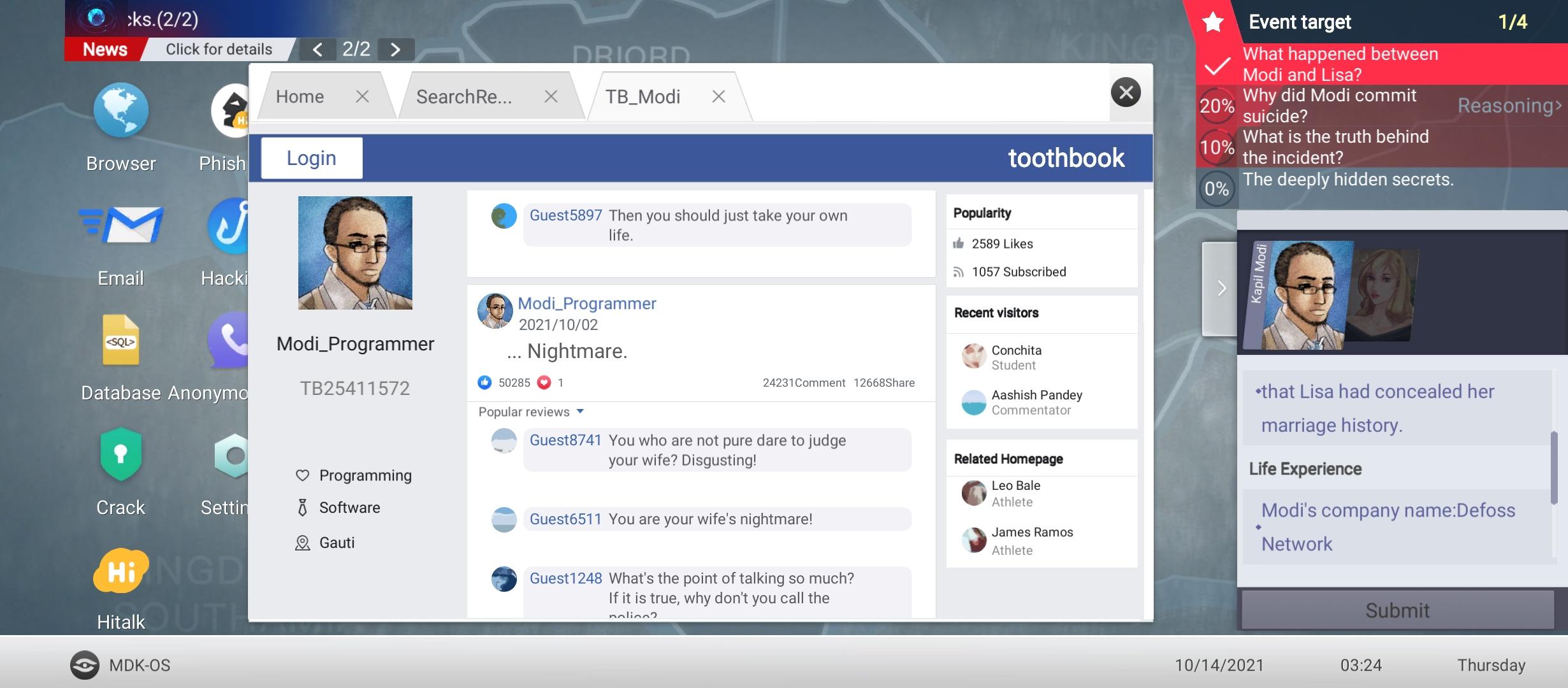Go to next news item arrow
The image size is (1568, 688).
pyautogui.click(x=395, y=50)
